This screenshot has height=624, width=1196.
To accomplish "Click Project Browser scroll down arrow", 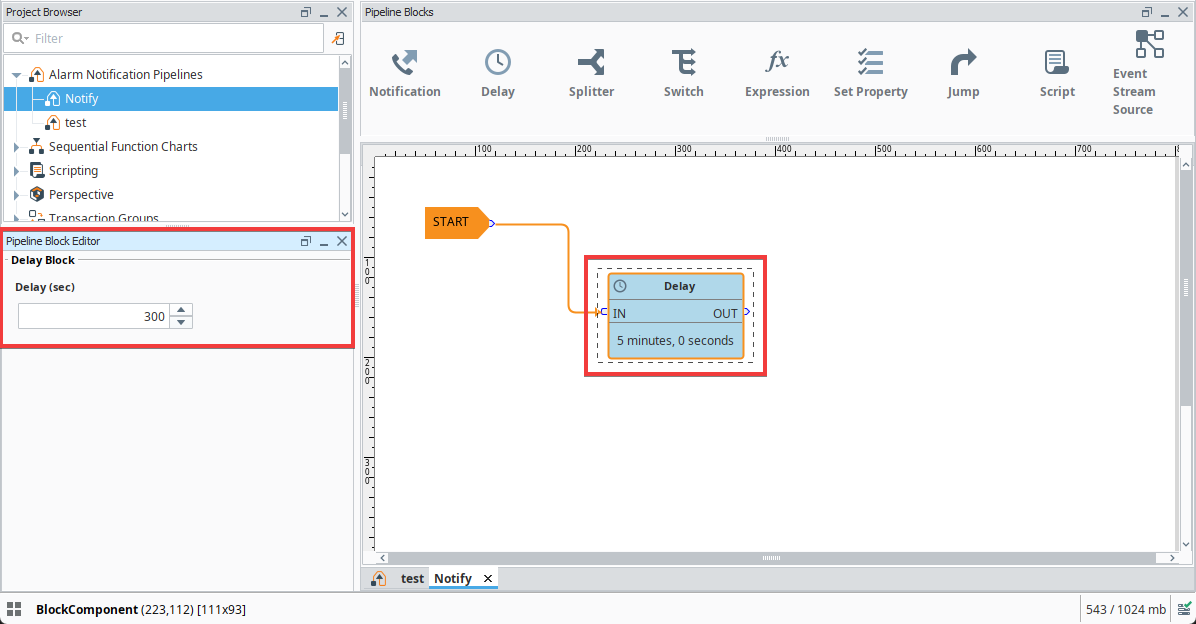I will point(345,215).
